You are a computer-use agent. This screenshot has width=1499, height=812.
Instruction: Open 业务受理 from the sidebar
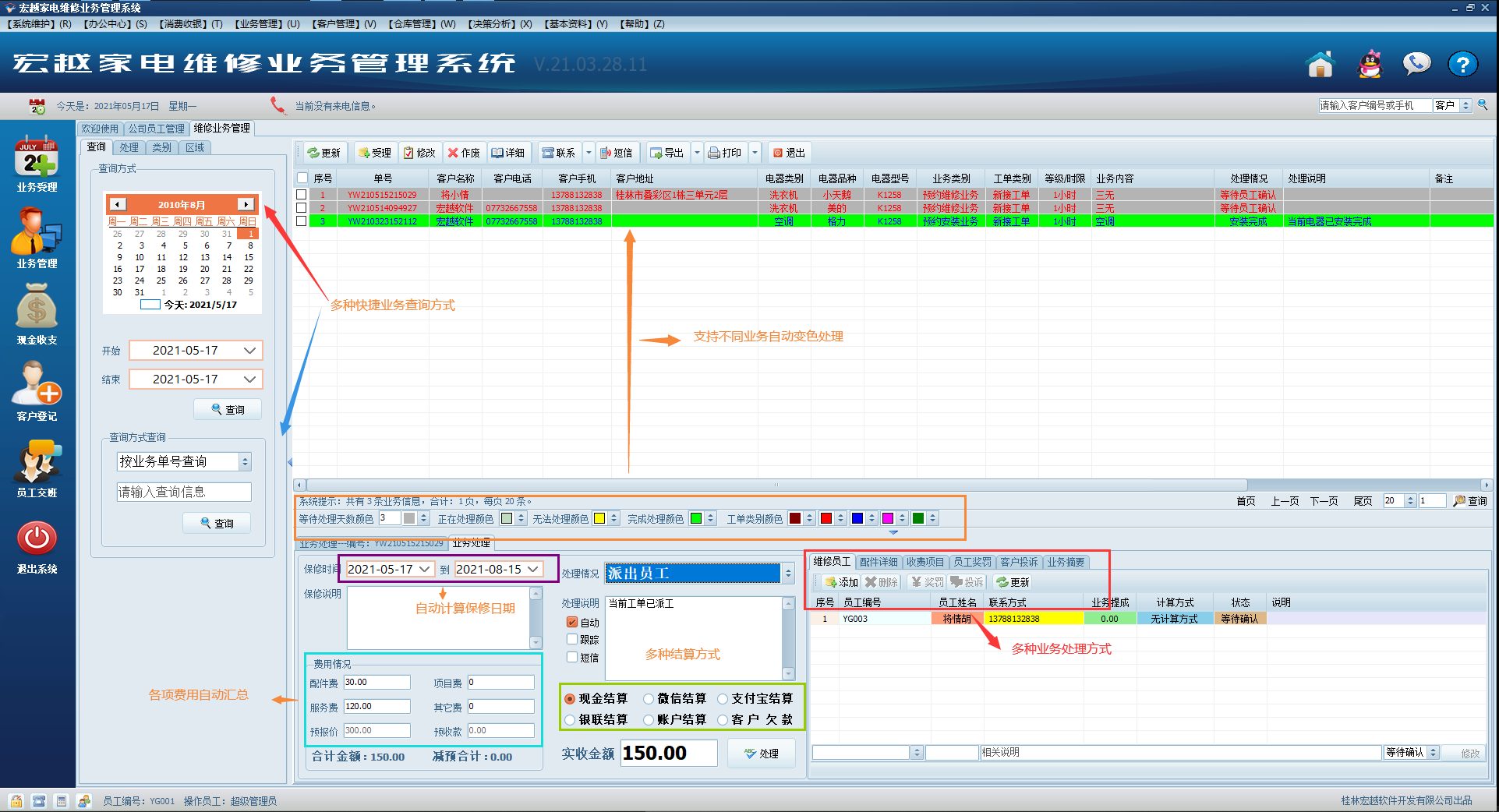click(37, 162)
